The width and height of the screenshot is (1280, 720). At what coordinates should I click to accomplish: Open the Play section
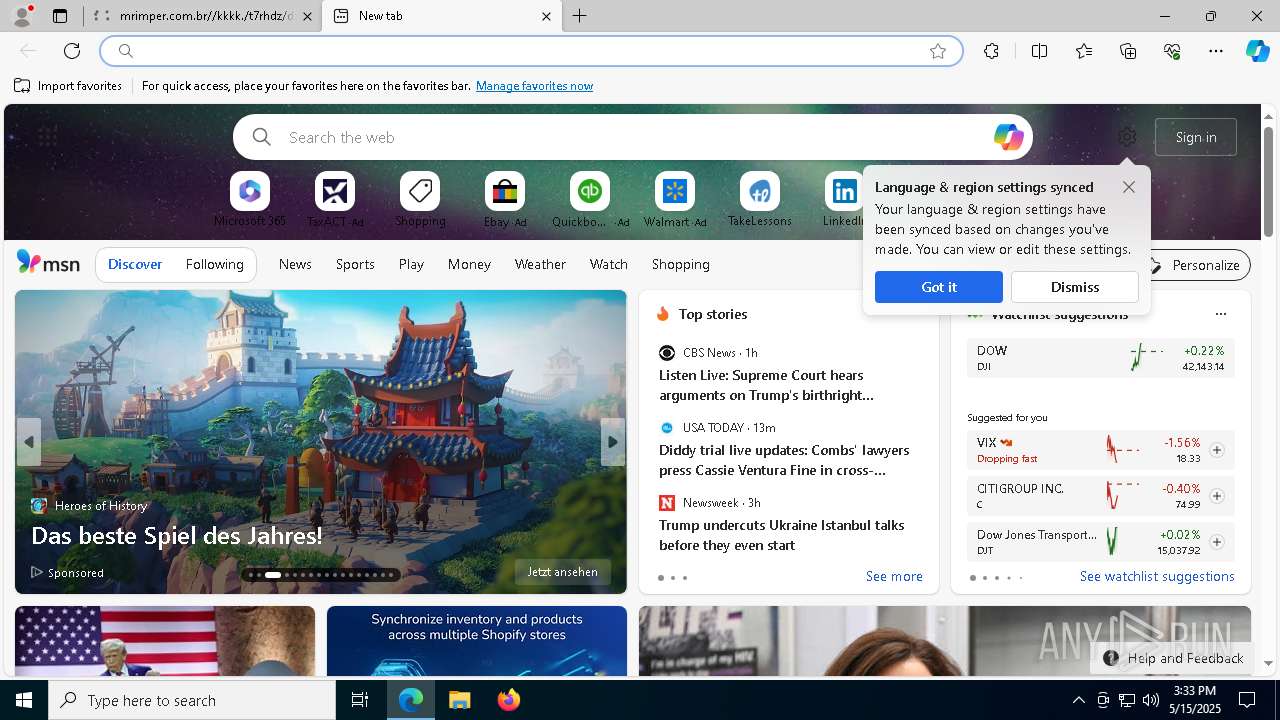click(411, 264)
